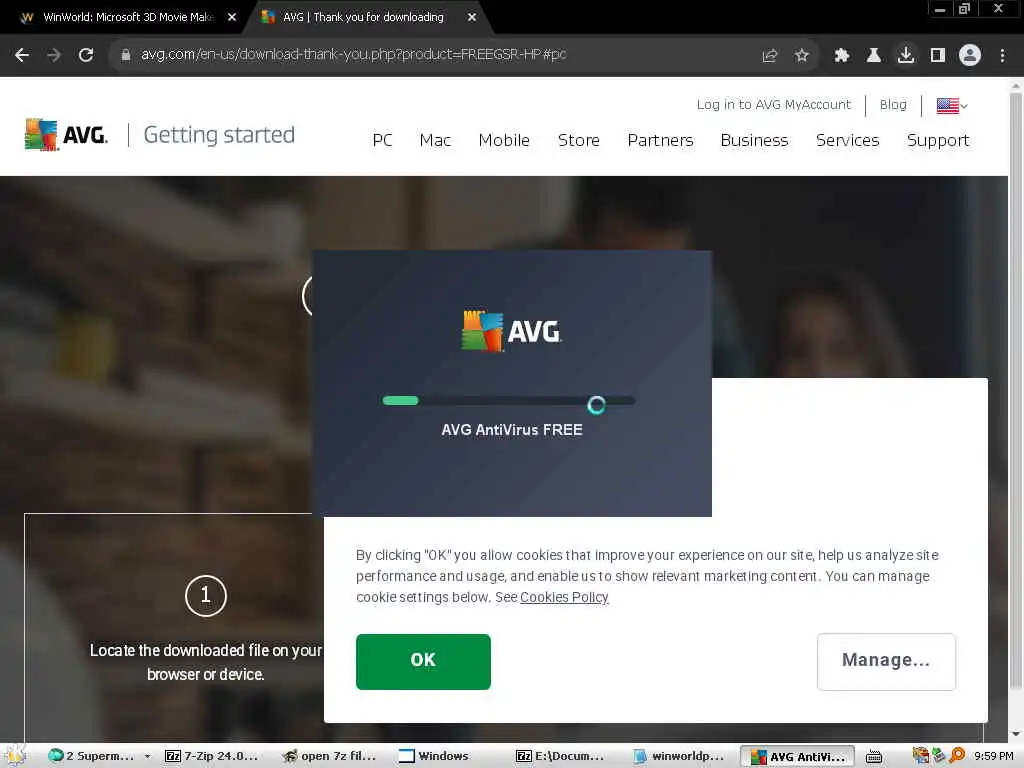Image resolution: width=1024 pixels, height=768 pixels.
Task: Reload the AVG page
Action: click(x=86, y=55)
